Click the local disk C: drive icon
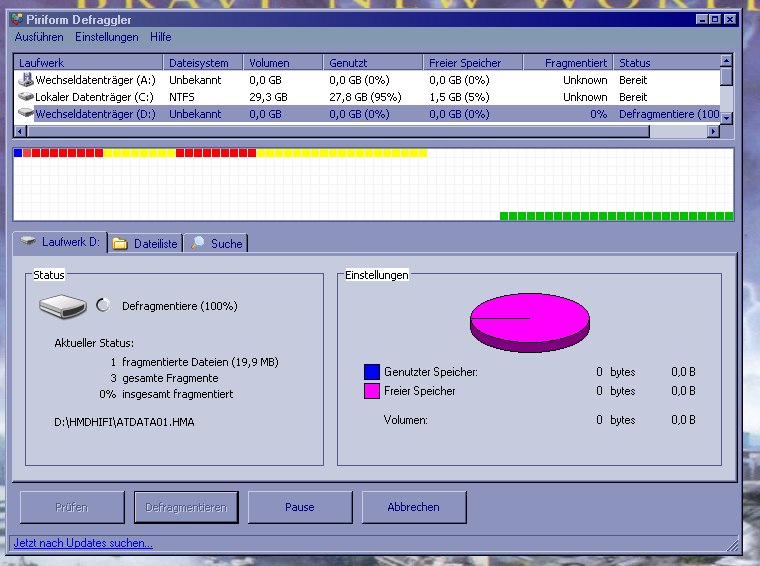Screen dimensions: 760x566 pos(26,97)
